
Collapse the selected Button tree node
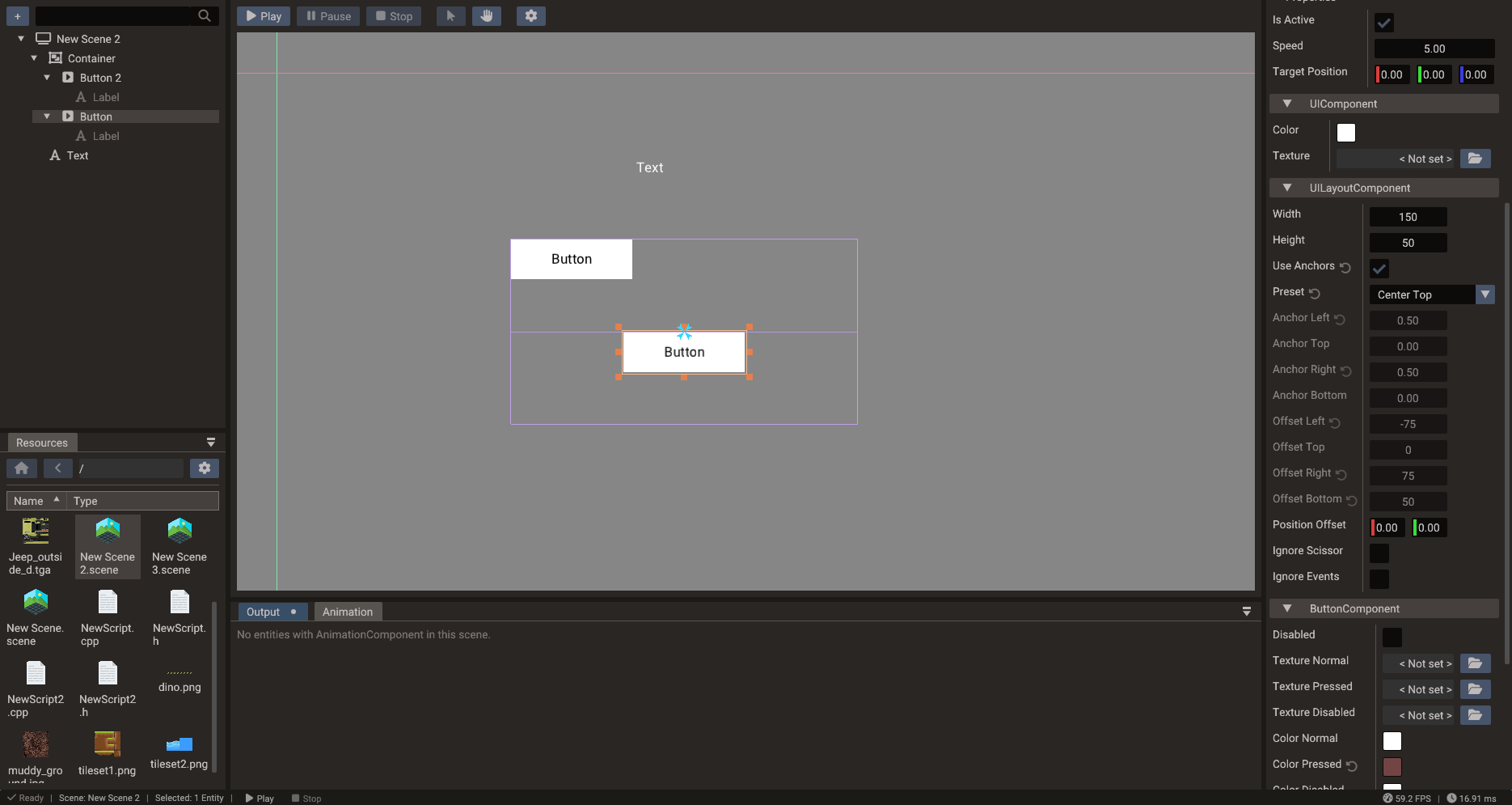tap(47, 116)
